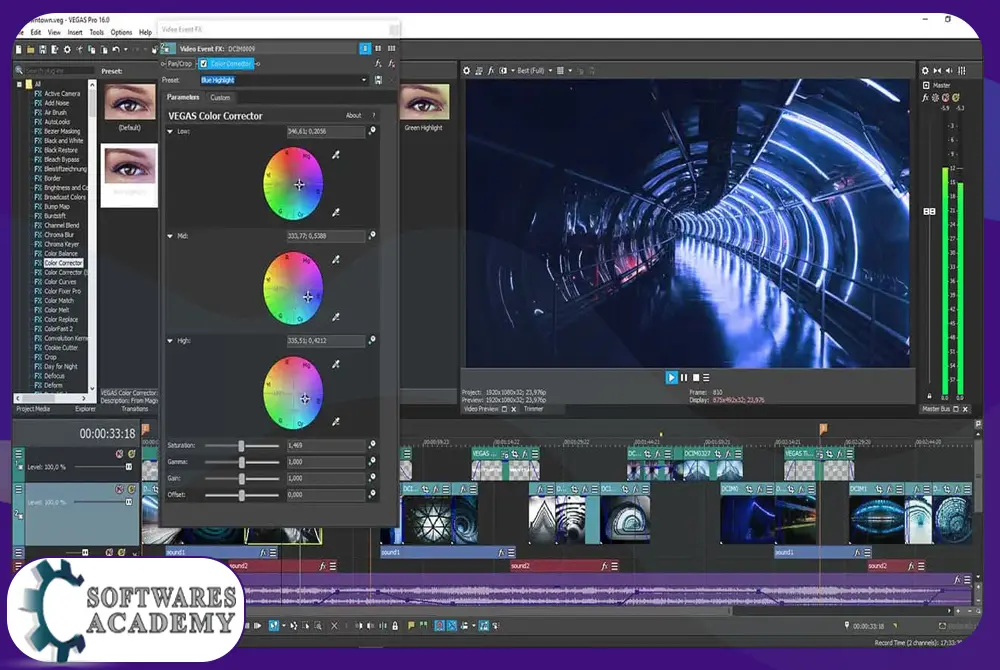Toggle Split Screen View icon in preview toolbar
The width and height of the screenshot is (1000, 670).
503,71
